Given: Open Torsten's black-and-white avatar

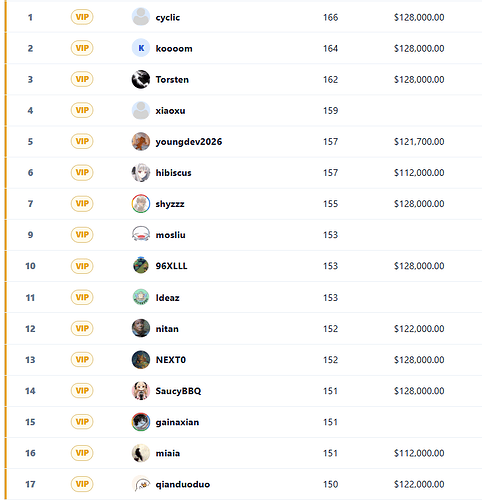Looking at the screenshot, I should [x=141, y=79].
